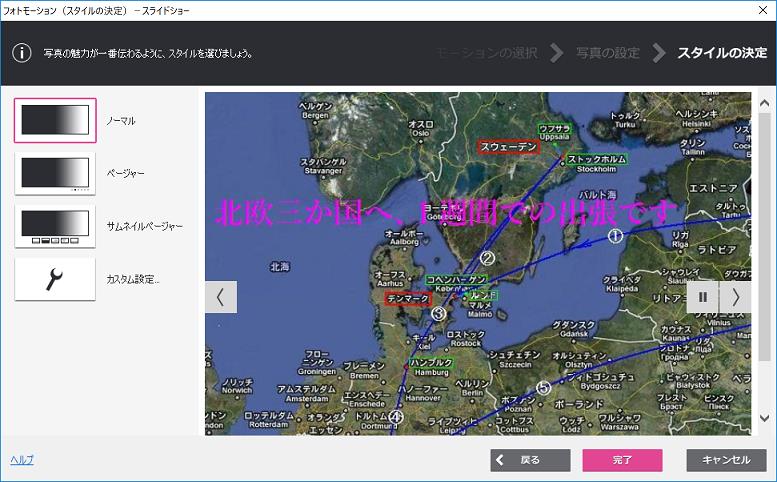Viewport: 777px width, 482px height.
Task: Click the スウェーデン map label
Action: tap(509, 147)
